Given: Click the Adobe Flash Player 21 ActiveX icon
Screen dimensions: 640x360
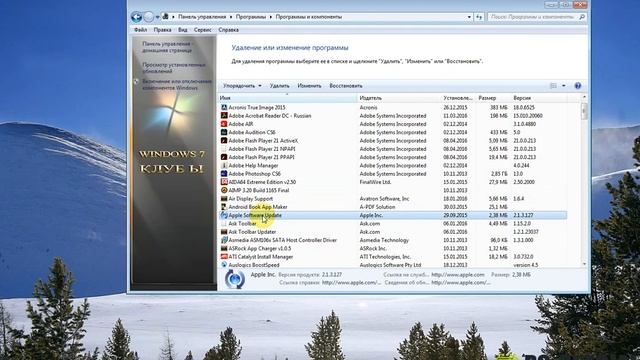Looking at the screenshot, I should pos(224,140).
